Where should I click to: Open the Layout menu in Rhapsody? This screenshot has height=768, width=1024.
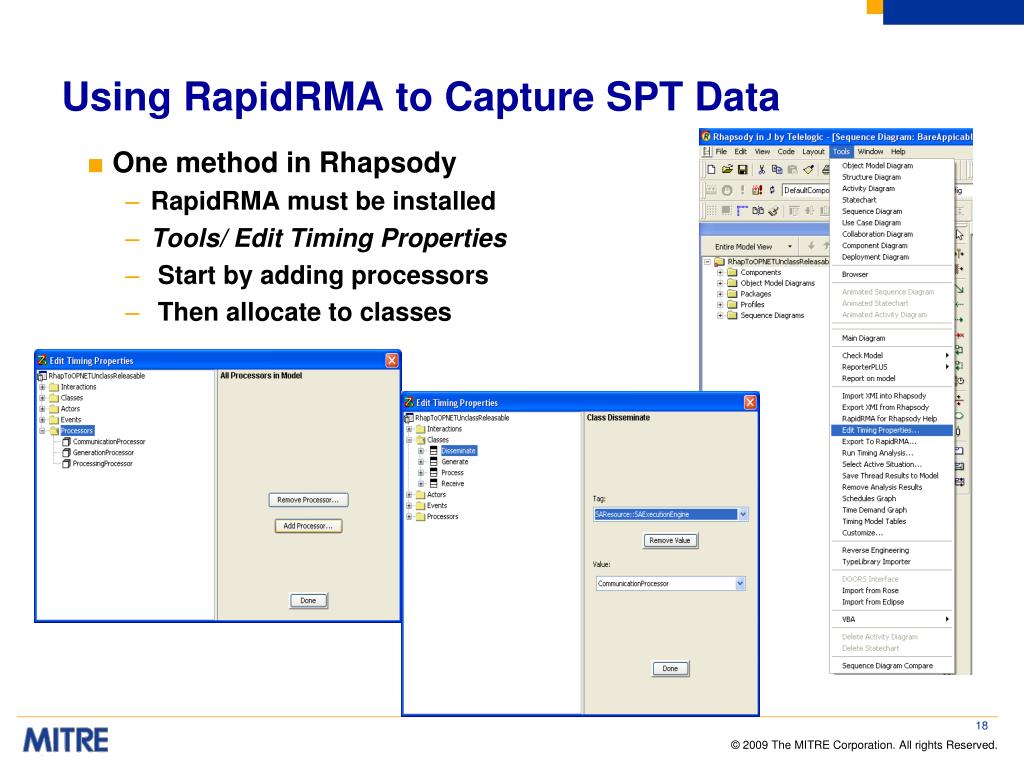point(813,152)
